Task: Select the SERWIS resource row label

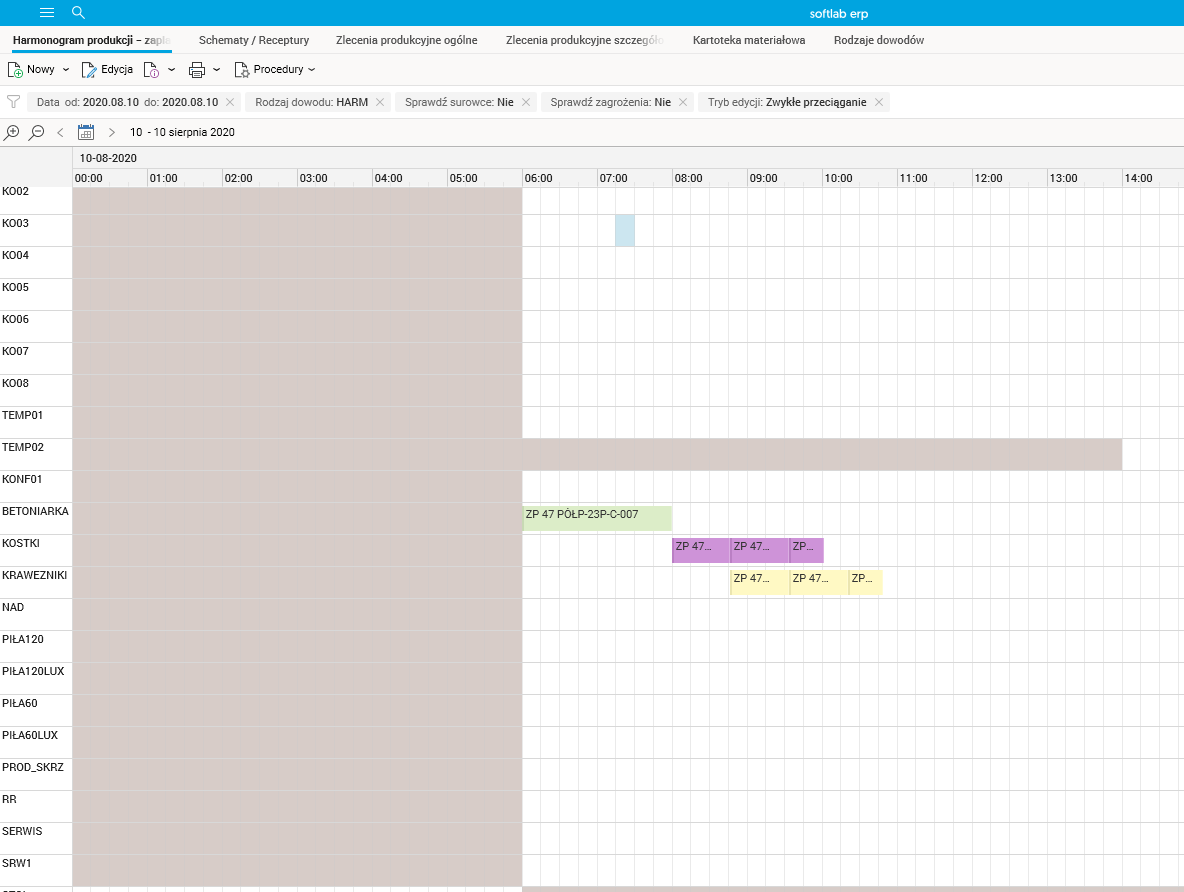Action: click(x=22, y=832)
